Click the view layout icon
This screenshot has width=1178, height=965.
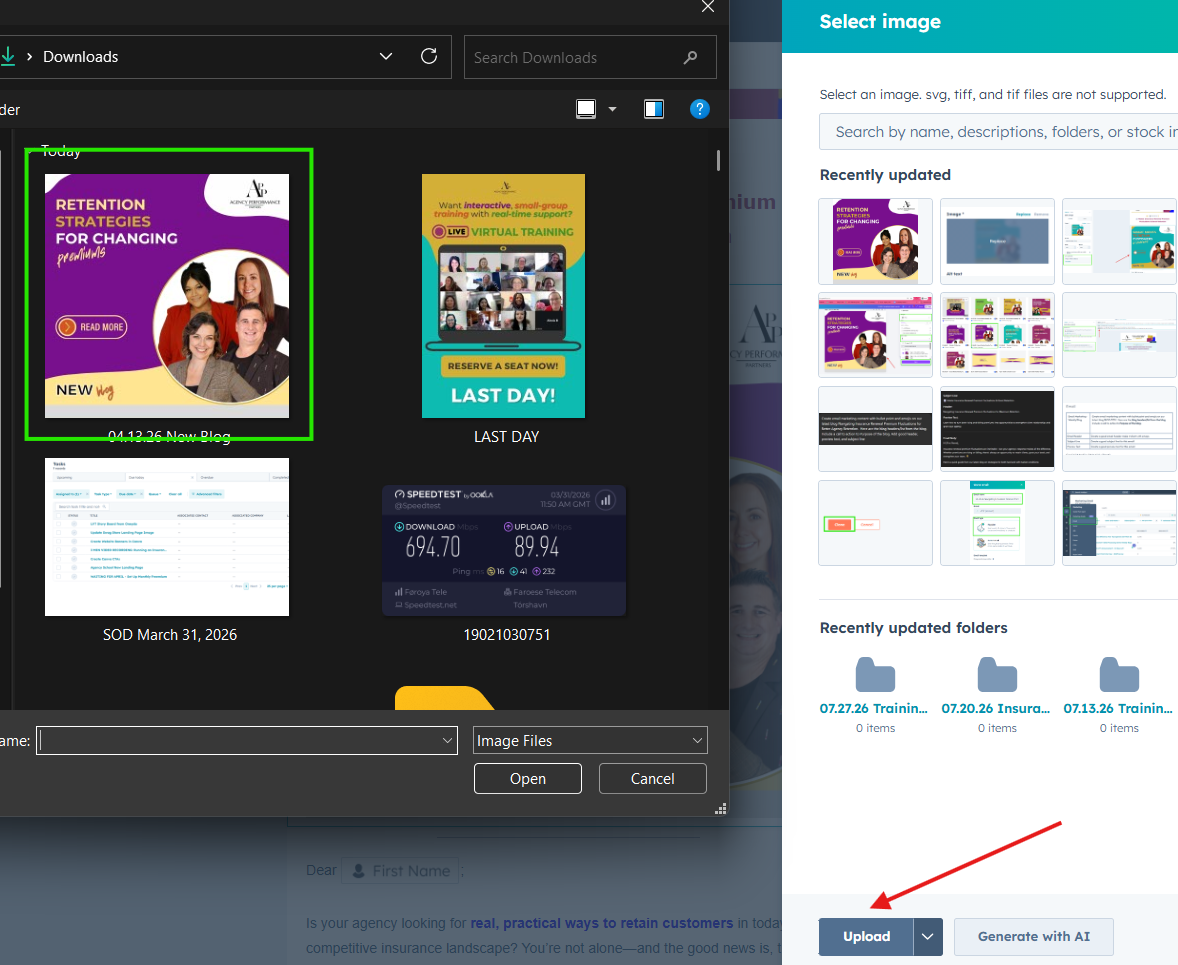coord(587,109)
